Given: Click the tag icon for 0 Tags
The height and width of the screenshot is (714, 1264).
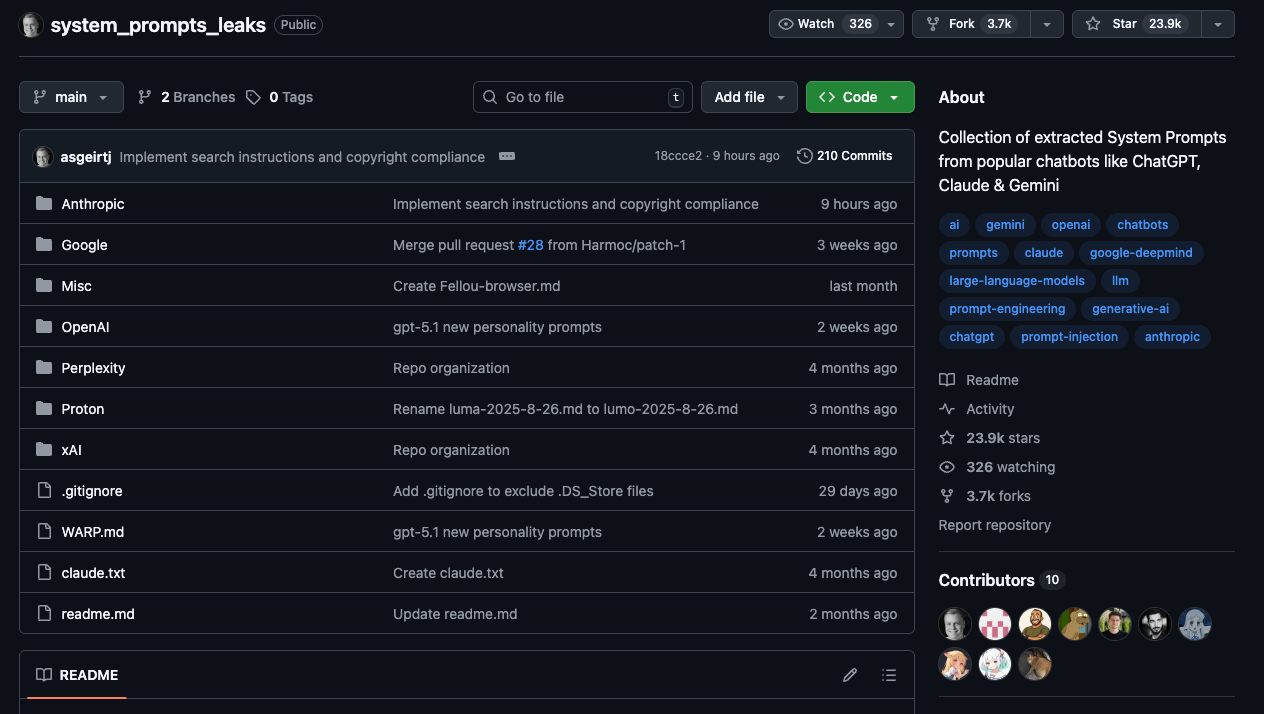Looking at the screenshot, I should tap(254, 97).
